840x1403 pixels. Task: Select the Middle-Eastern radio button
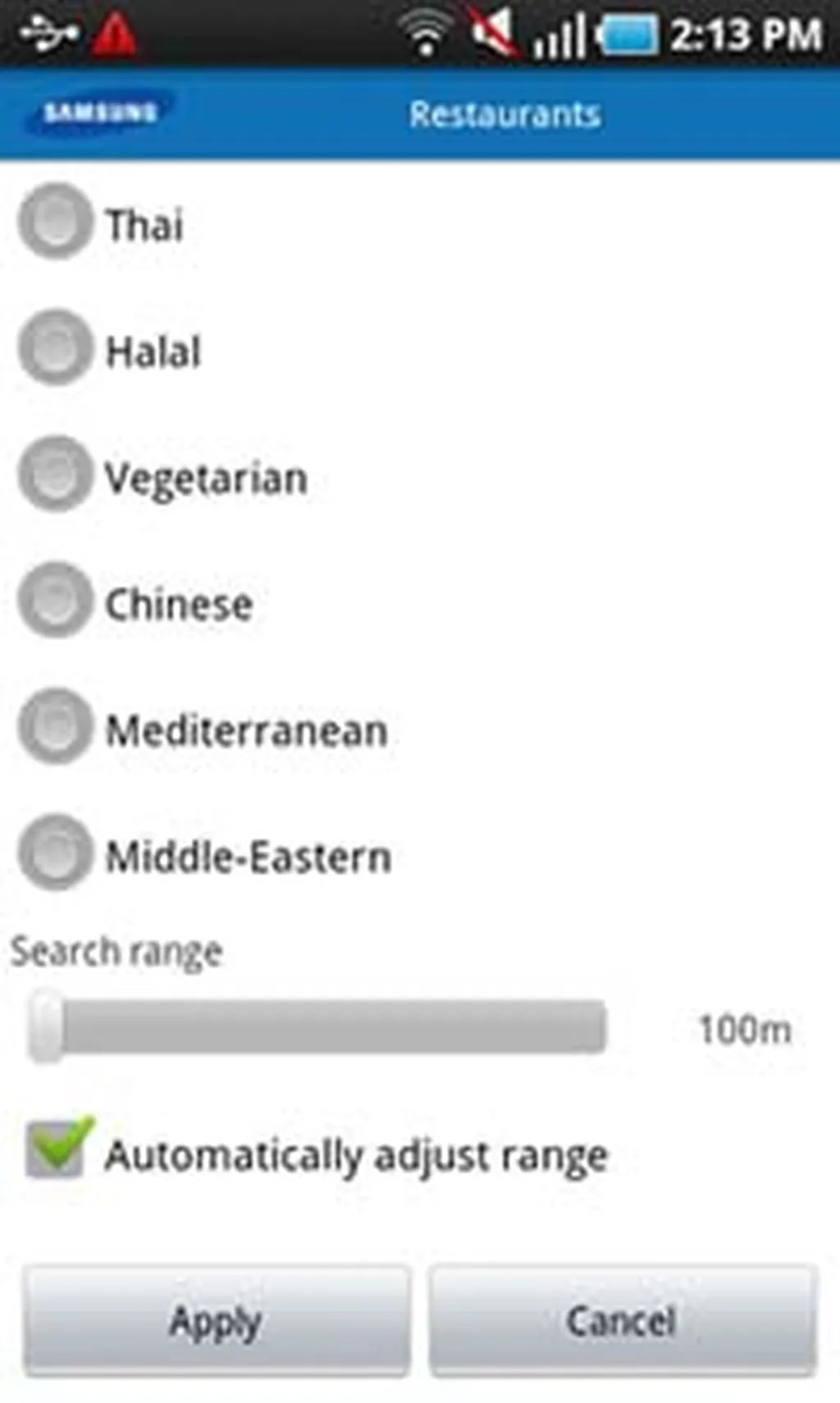click(x=55, y=853)
